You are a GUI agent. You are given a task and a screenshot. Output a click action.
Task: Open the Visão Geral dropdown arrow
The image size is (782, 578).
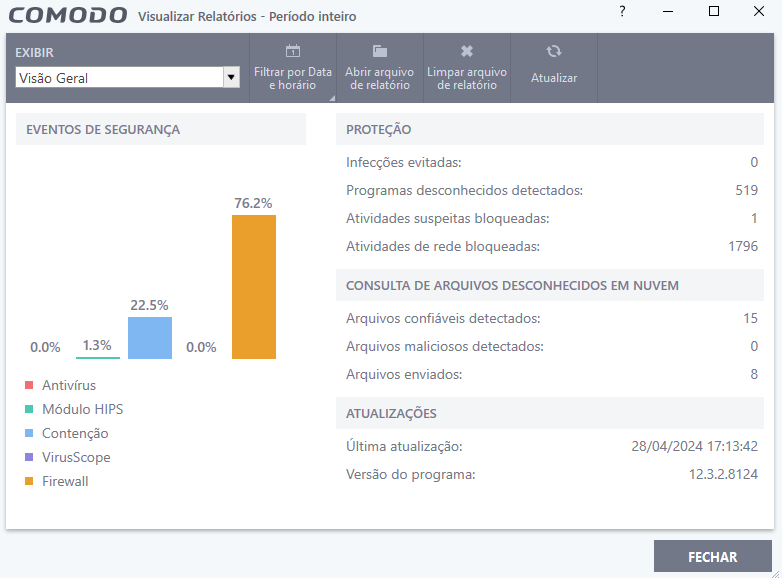click(232, 77)
